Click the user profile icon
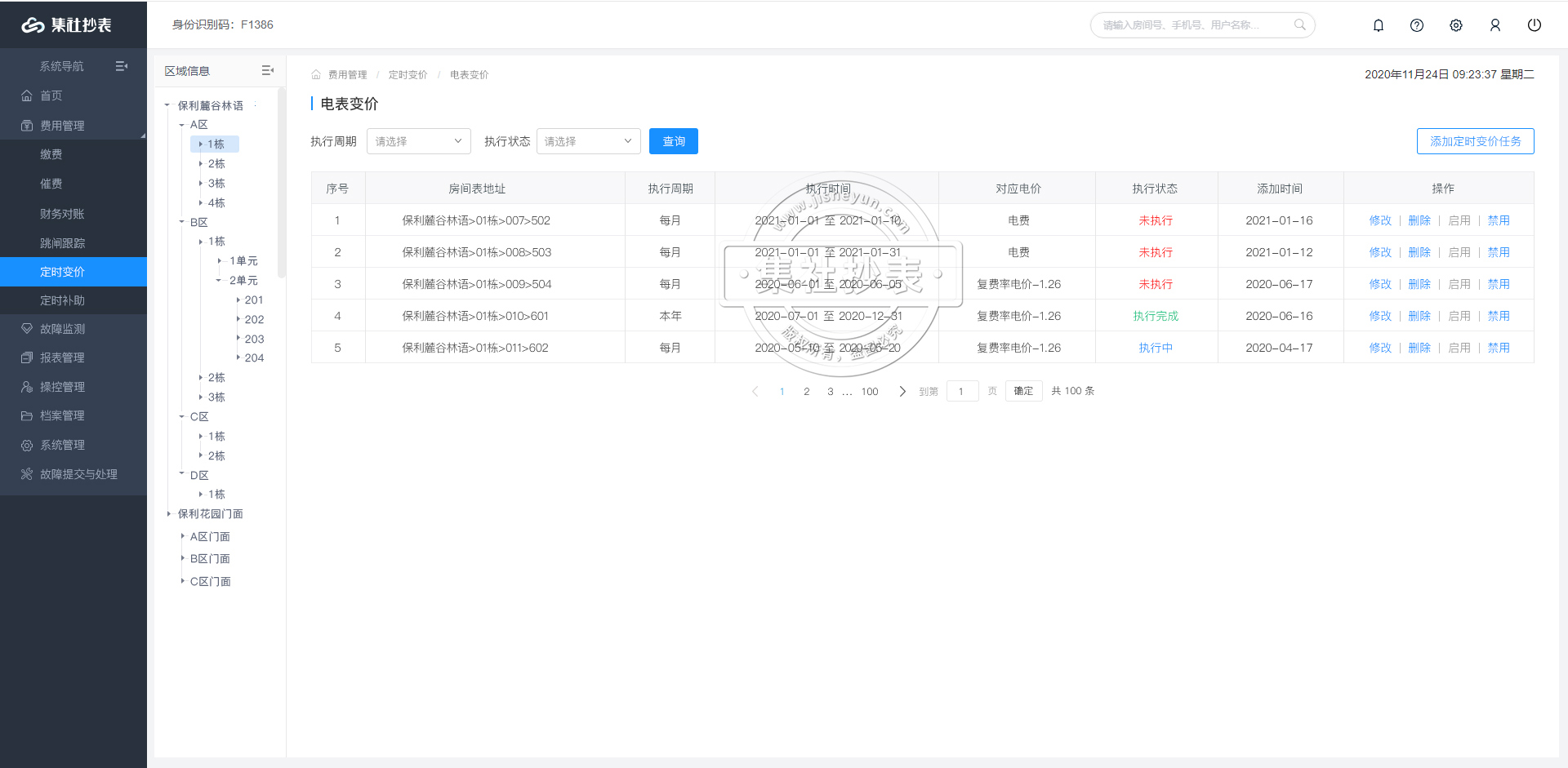1568x768 pixels. tap(1495, 25)
